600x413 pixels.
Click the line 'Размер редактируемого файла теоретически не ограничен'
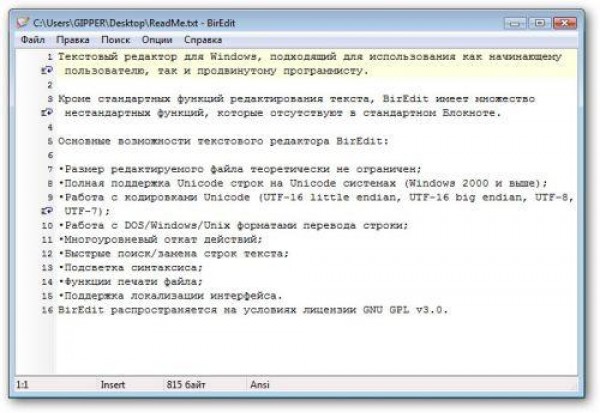click(240, 169)
